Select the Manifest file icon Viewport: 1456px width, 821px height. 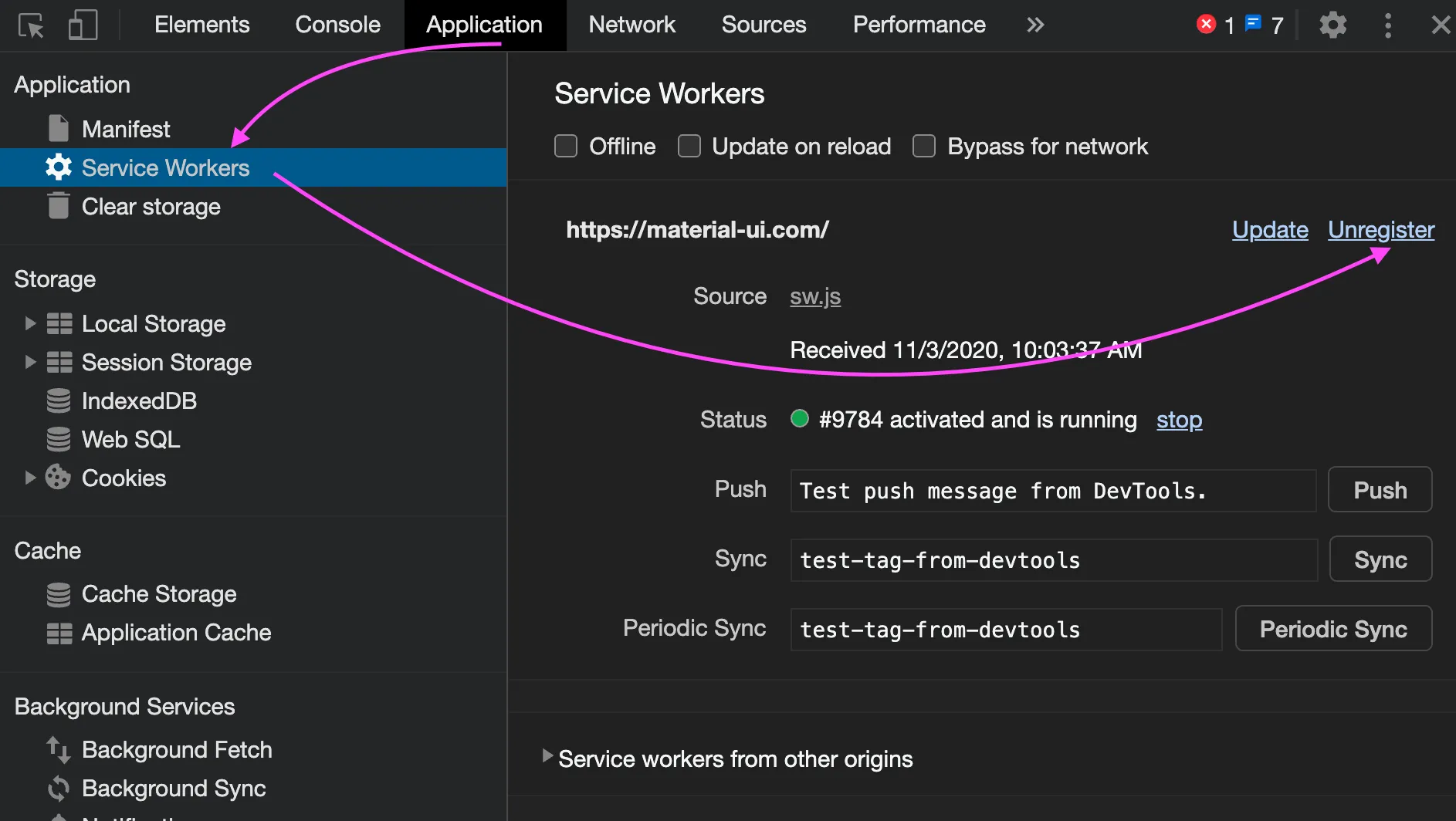59,129
